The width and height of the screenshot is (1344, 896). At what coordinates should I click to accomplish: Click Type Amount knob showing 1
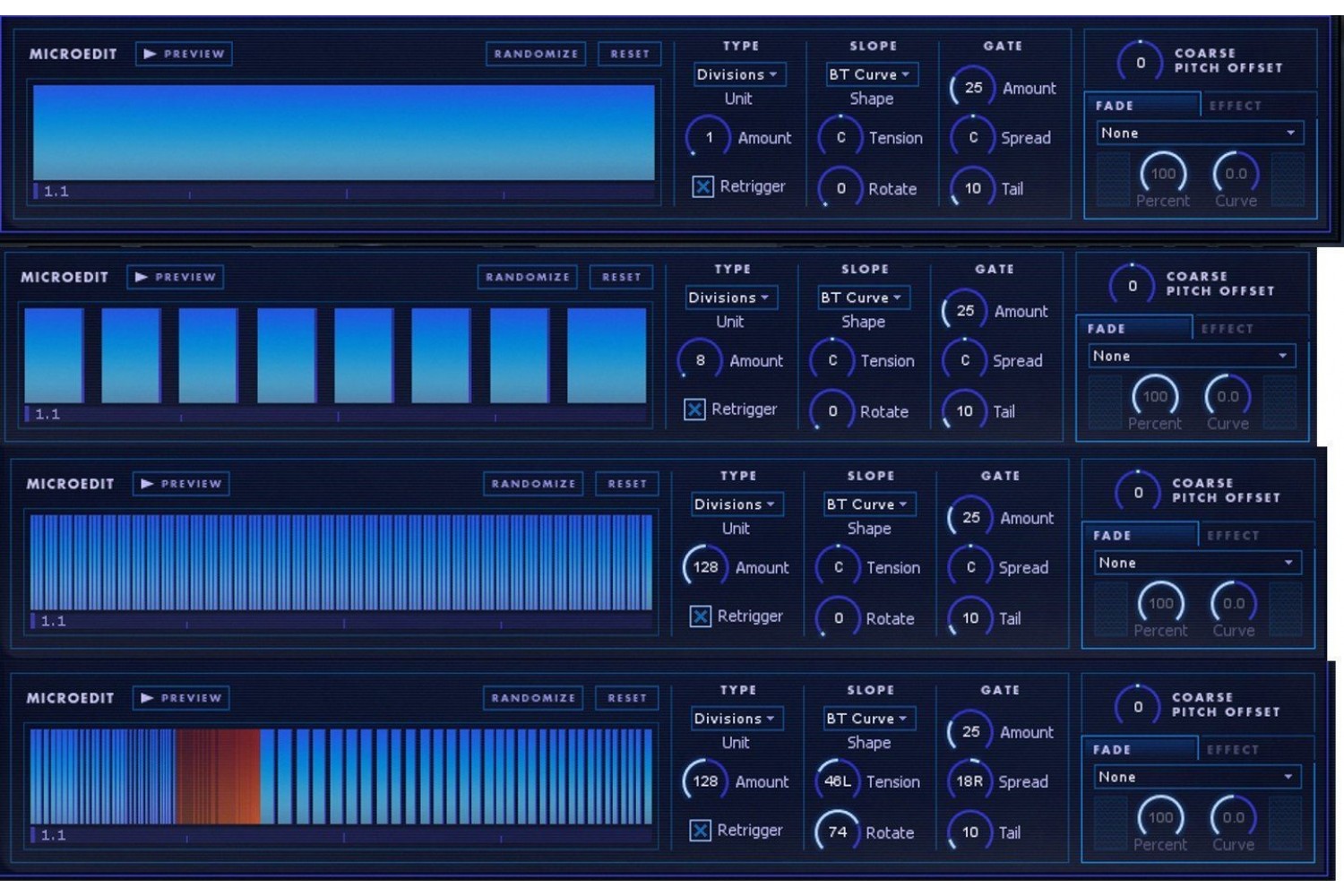click(x=708, y=138)
